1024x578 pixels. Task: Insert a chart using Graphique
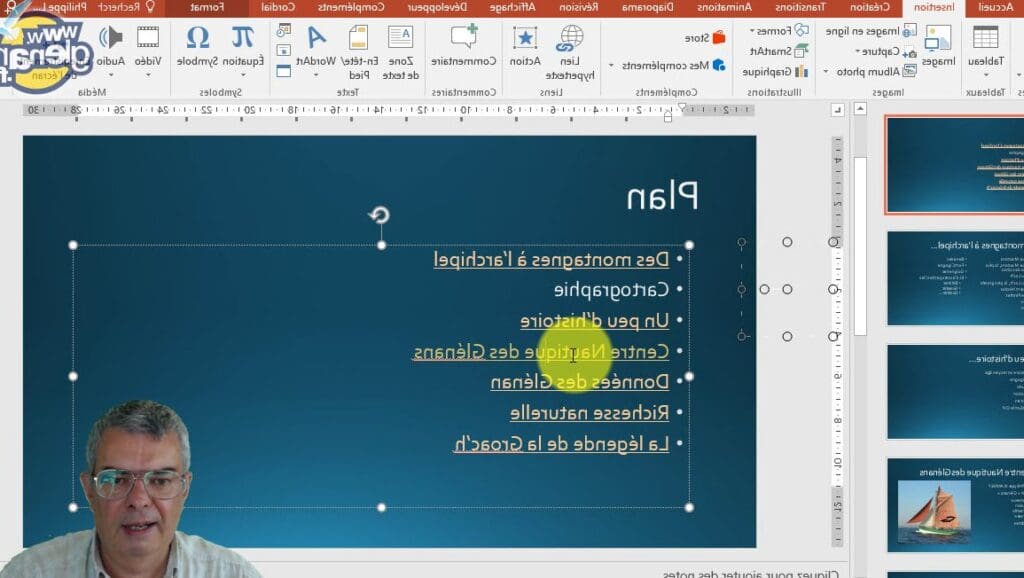click(x=775, y=71)
